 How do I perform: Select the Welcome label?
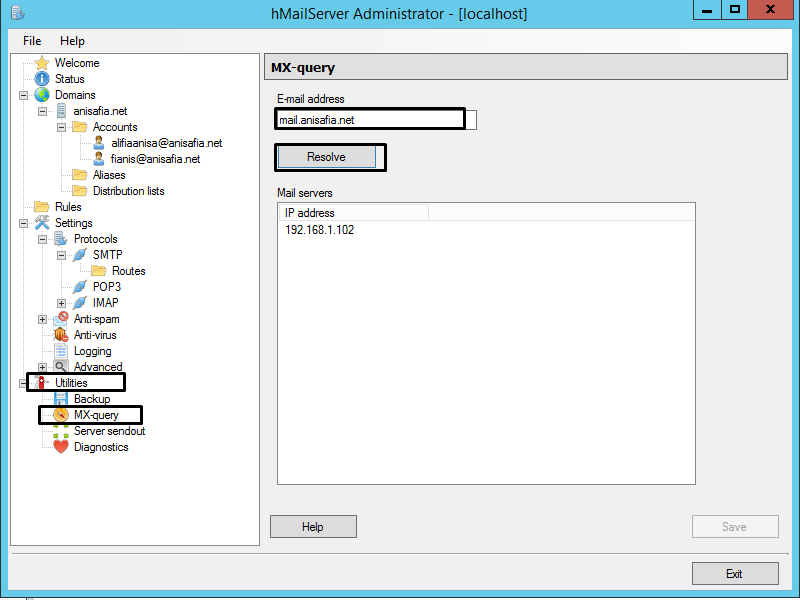[77, 63]
